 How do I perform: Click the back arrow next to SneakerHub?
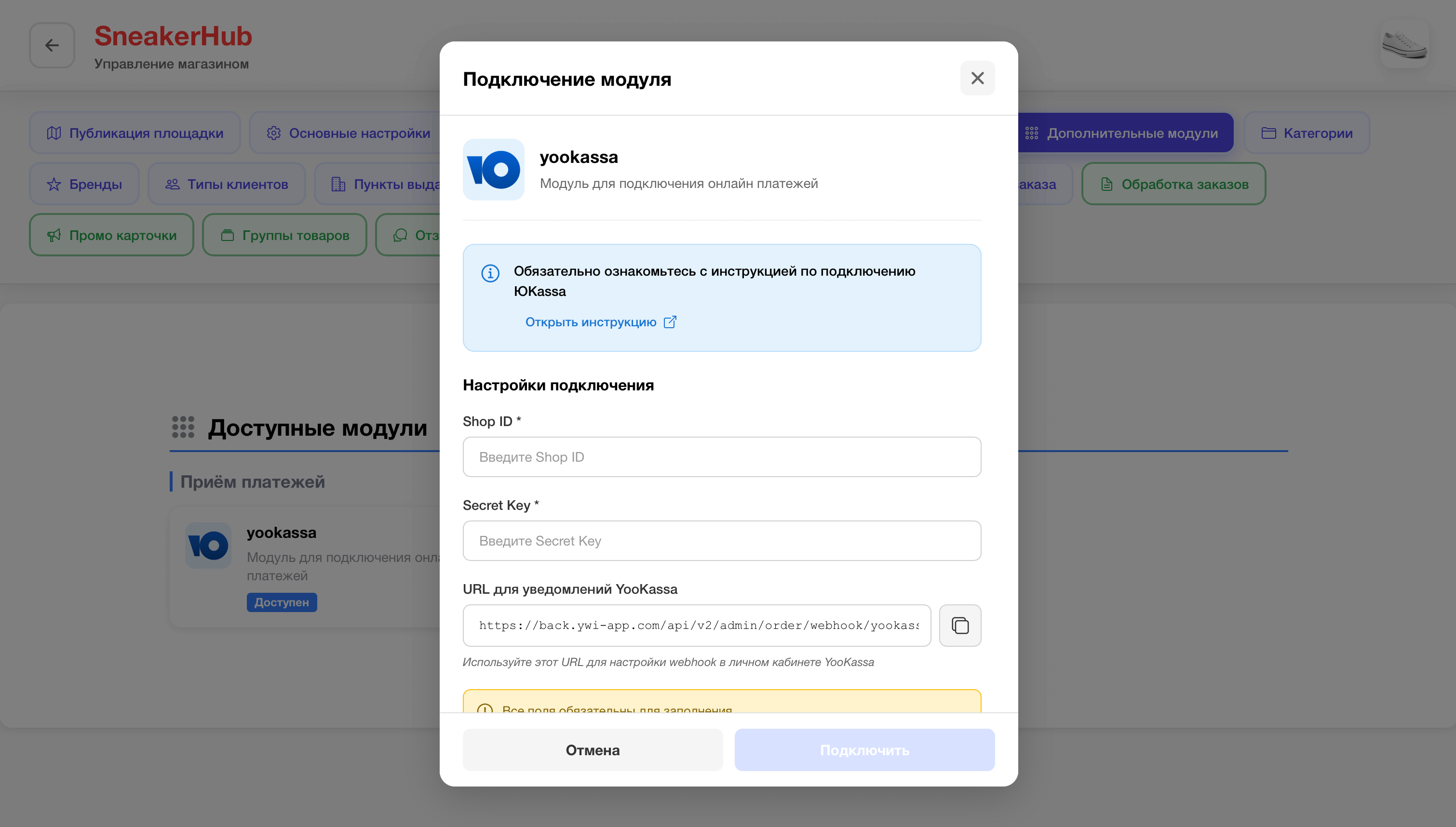(52, 45)
